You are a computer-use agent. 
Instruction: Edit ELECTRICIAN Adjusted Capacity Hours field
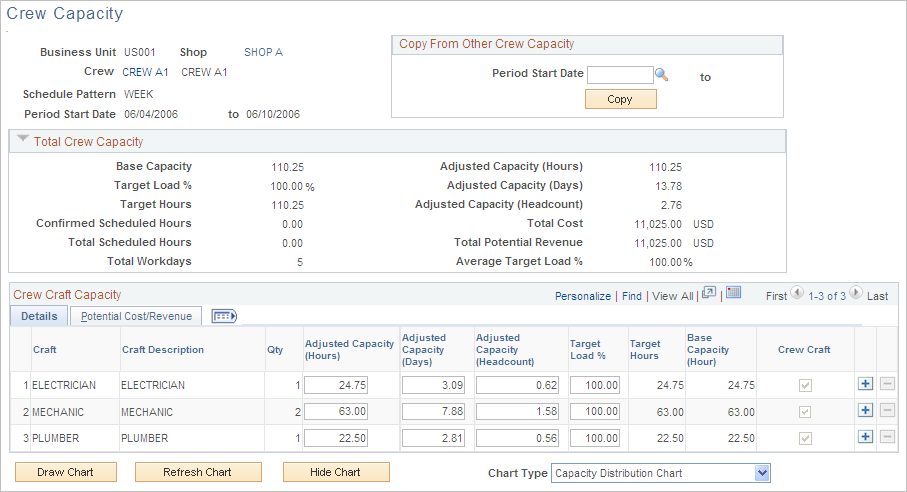coord(336,385)
